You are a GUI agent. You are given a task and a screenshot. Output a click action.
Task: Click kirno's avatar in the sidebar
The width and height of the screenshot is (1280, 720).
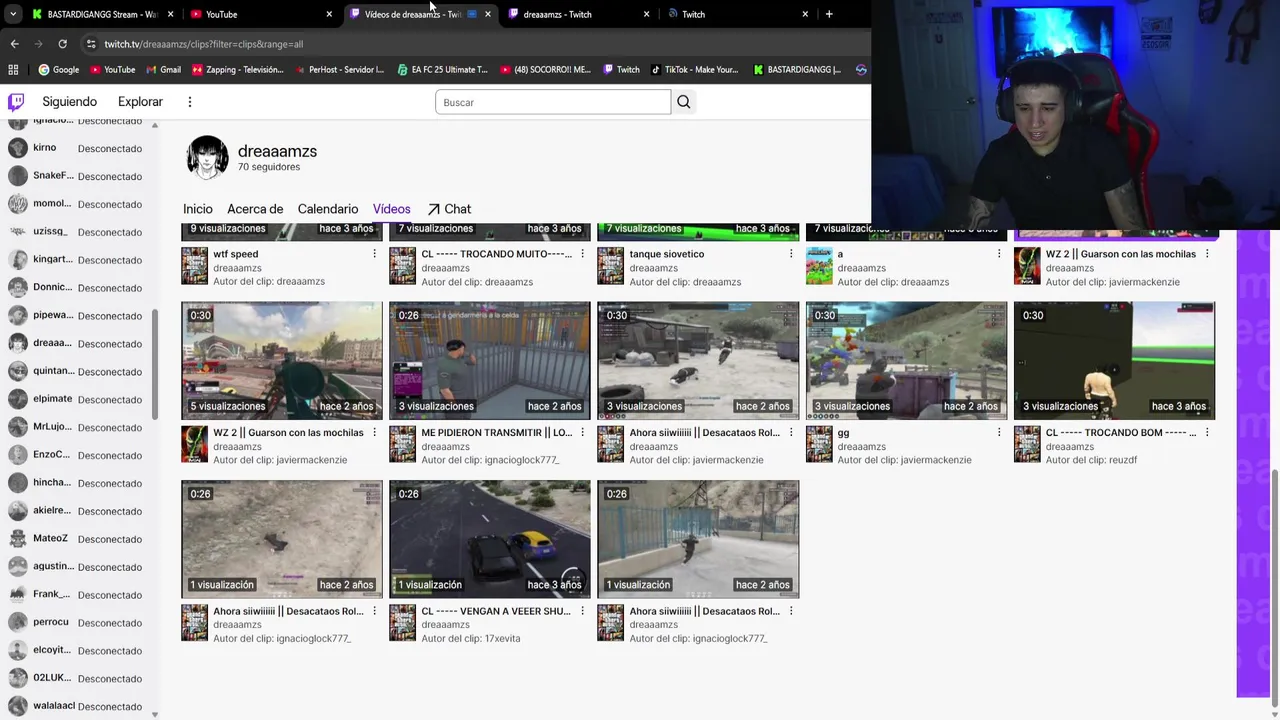17,148
